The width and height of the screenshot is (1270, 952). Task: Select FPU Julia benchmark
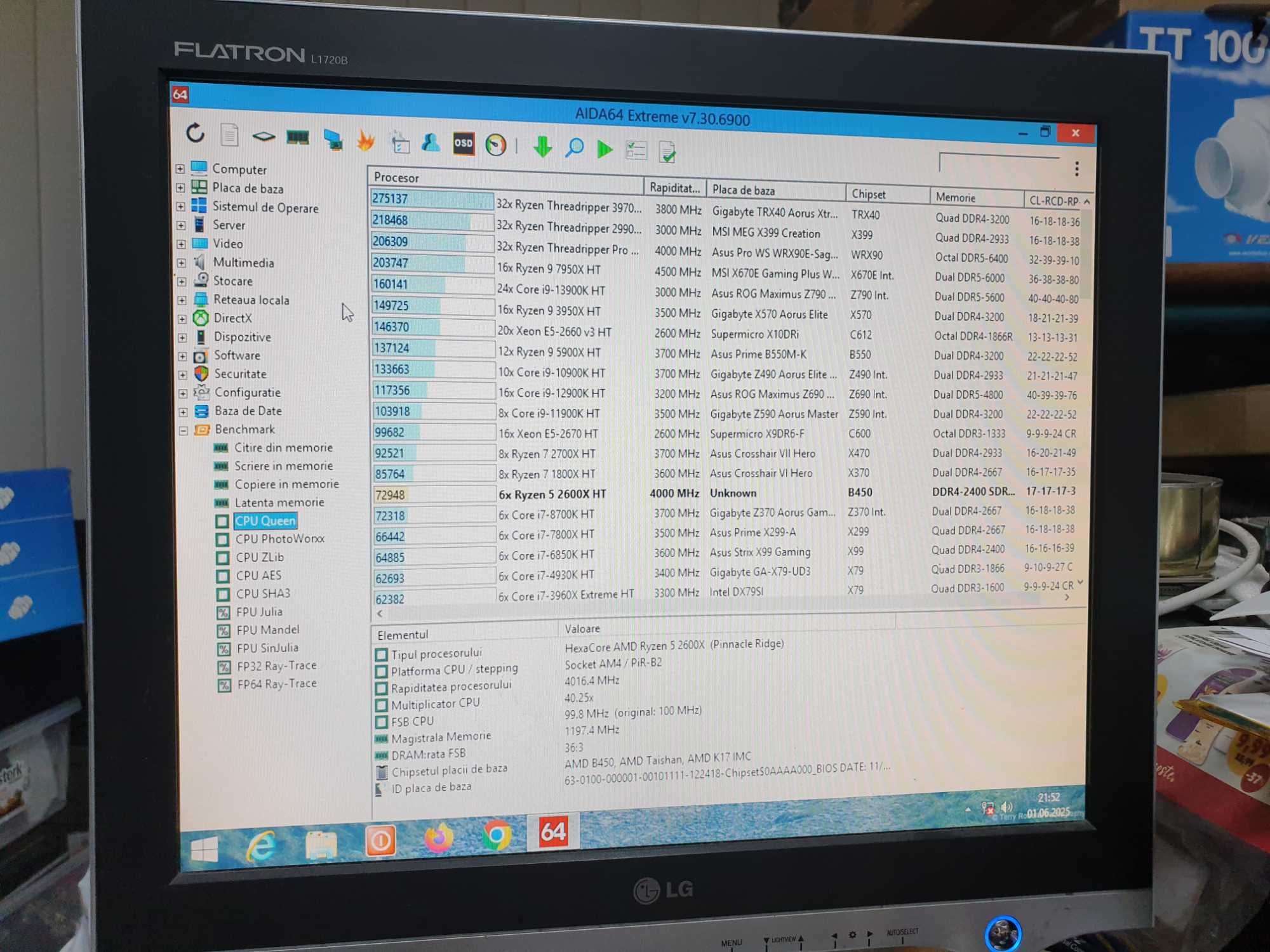point(259,612)
